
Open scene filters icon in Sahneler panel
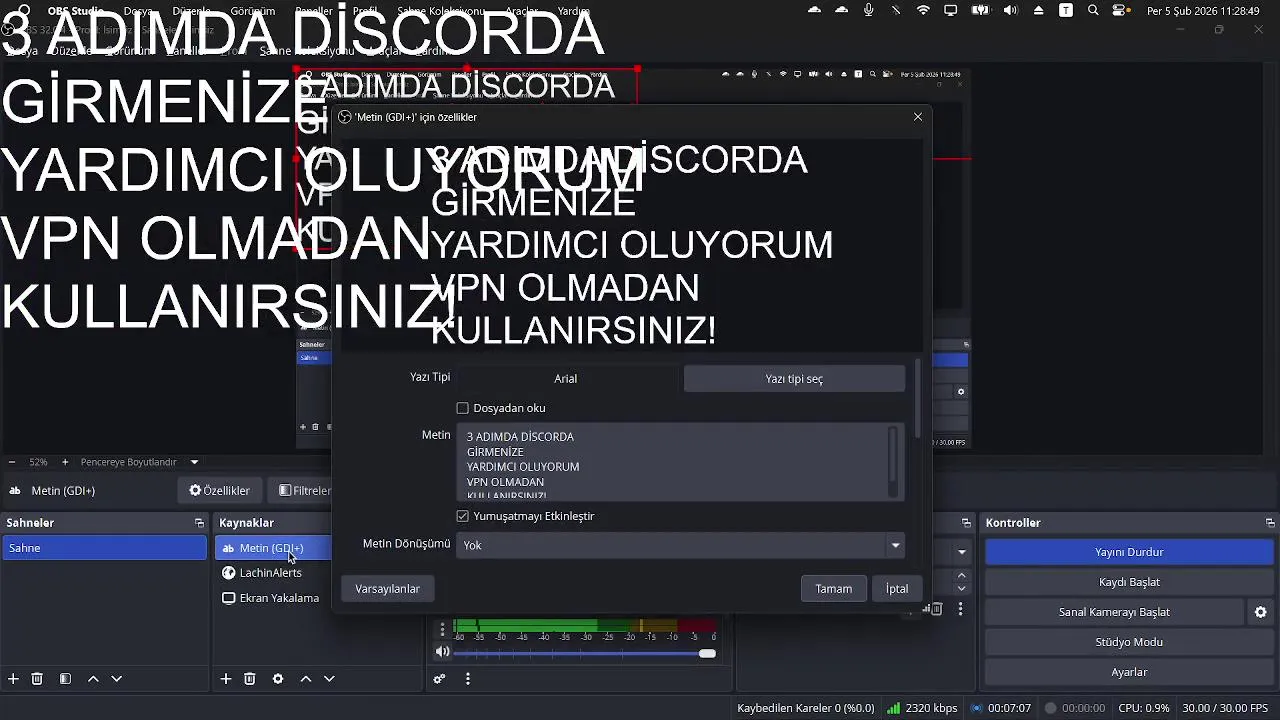pyautogui.click(x=65, y=679)
